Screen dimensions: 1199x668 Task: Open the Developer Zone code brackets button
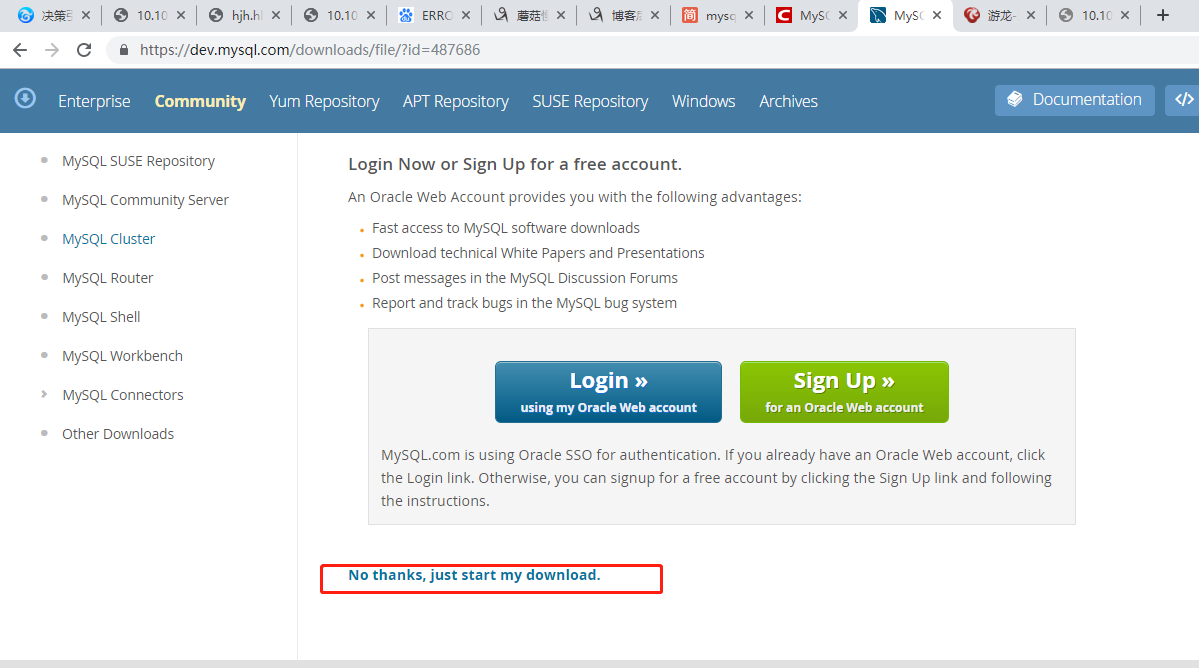[x=1183, y=100]
